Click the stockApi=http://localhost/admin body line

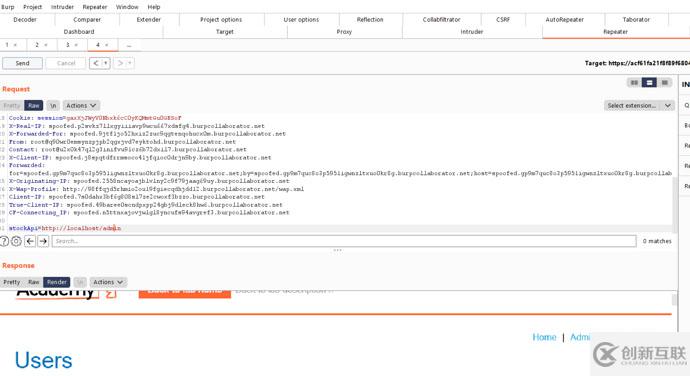point(65,229)
